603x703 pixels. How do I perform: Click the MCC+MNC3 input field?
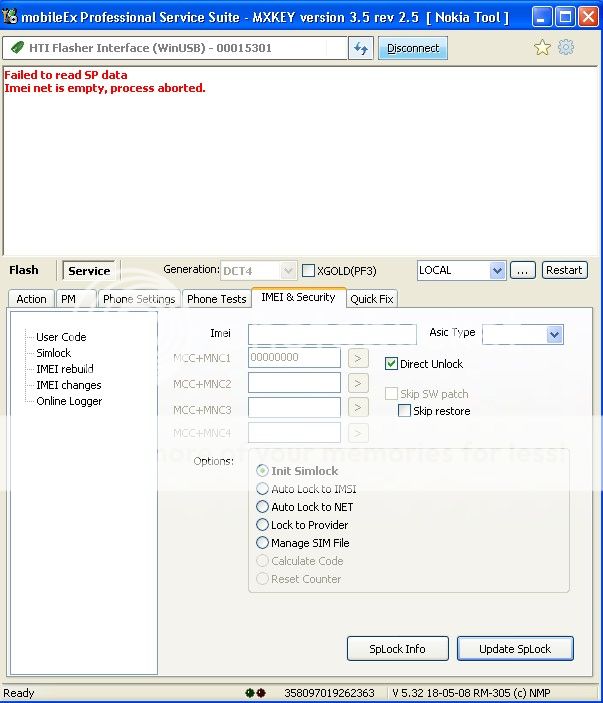coord(294,408)
